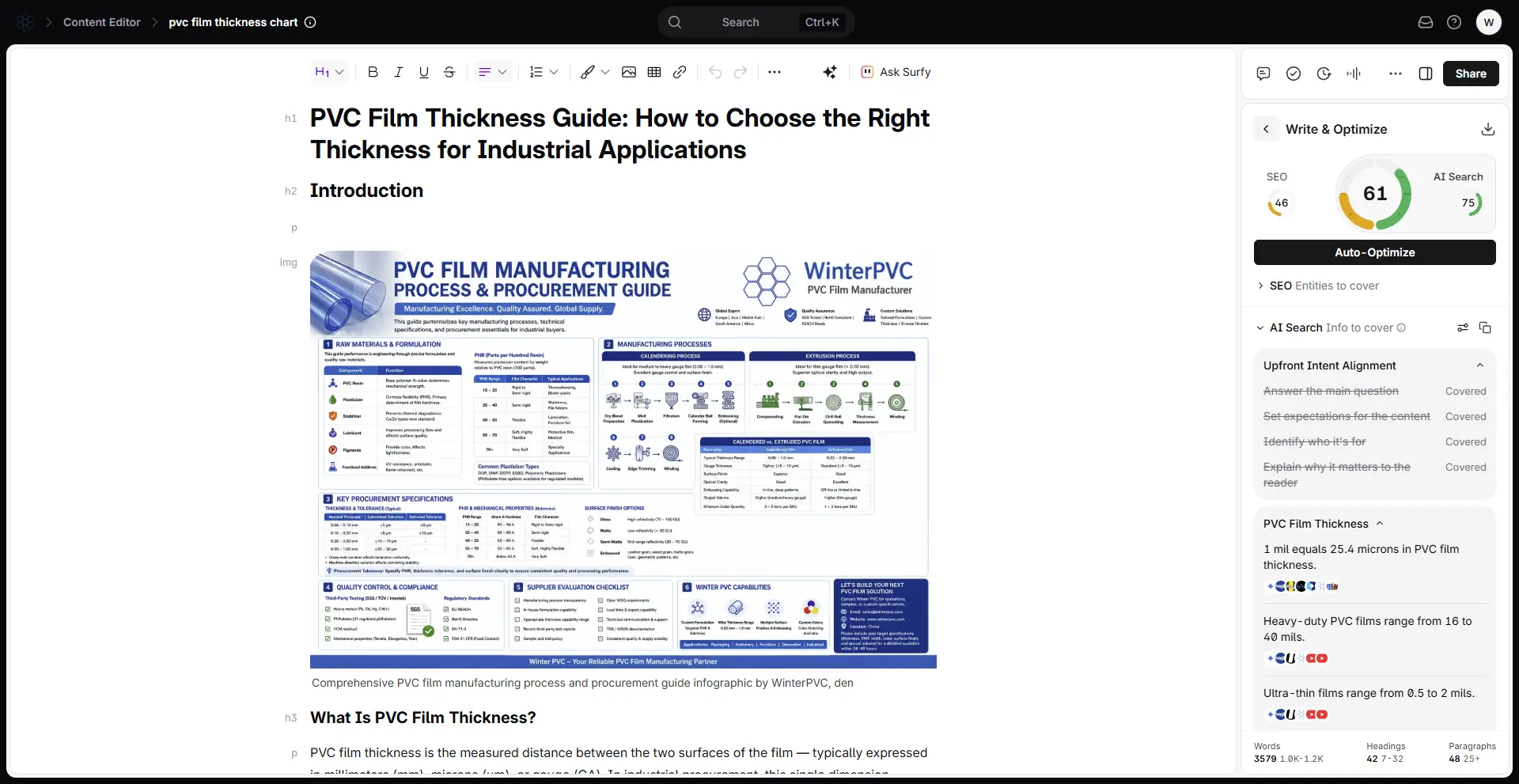Select the highlighter pen tool
This screenshot has height=784, width=1519.
[587, 72]
